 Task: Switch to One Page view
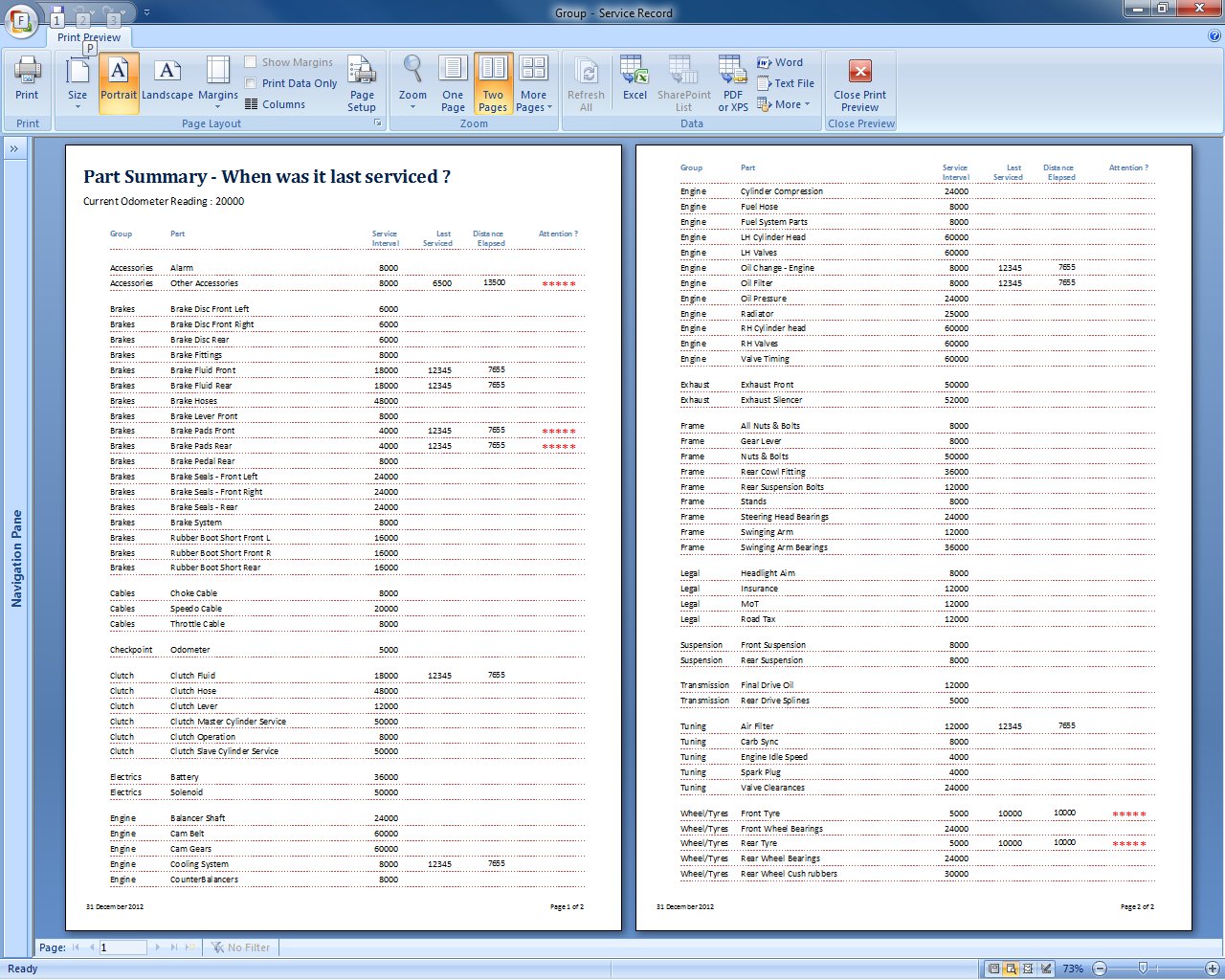(453, 82)
